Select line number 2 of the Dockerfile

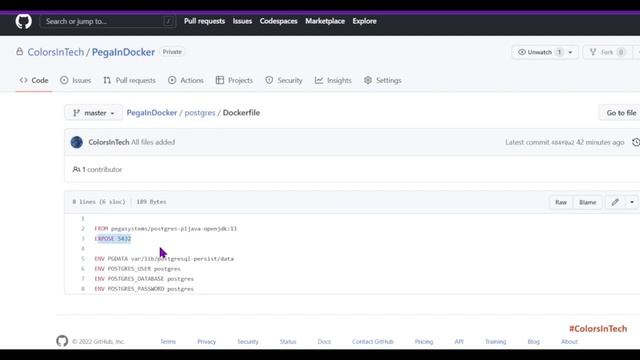(x=82, y=229)
